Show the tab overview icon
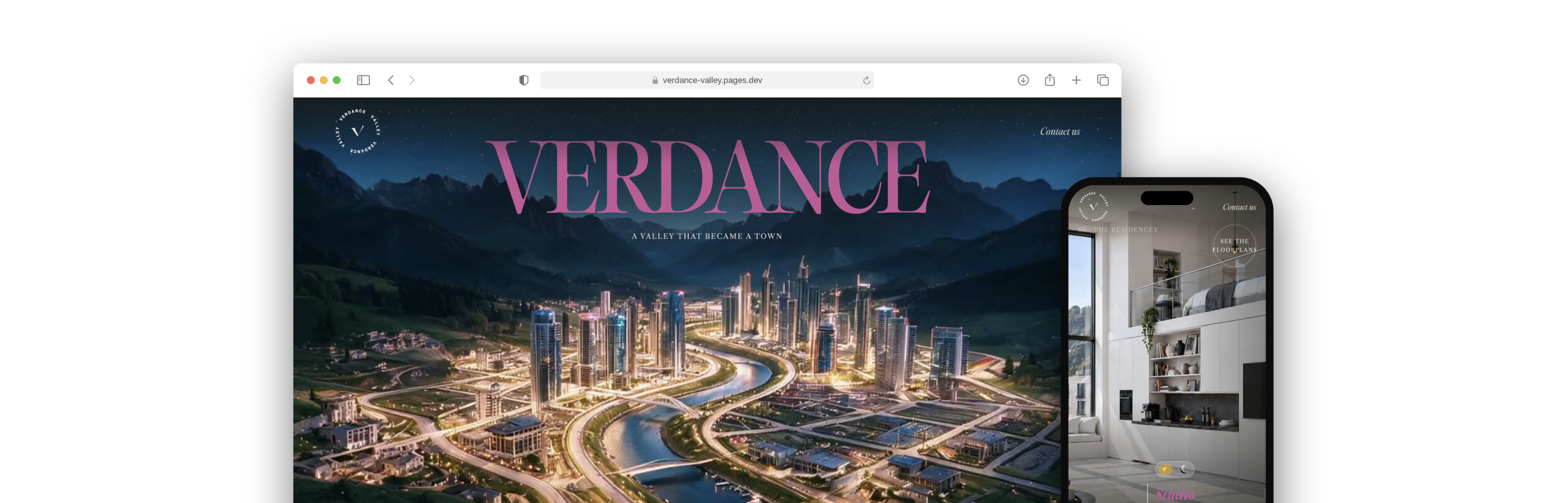Image resolution: width=1568 pixels, height=503 pixels. click(1103, 80)
